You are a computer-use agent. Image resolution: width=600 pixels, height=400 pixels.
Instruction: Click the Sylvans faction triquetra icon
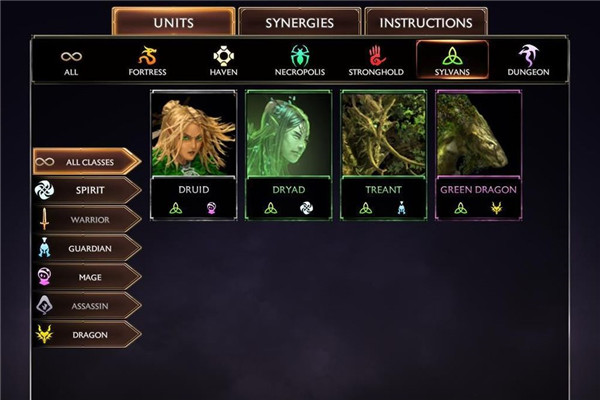coord(452,56)
